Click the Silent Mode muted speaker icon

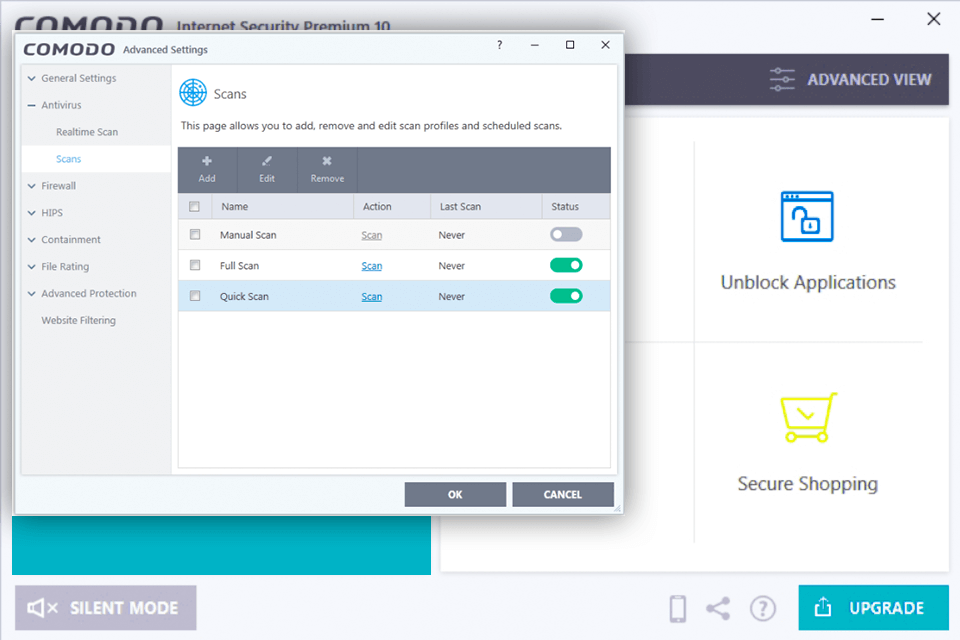point(42,608)
